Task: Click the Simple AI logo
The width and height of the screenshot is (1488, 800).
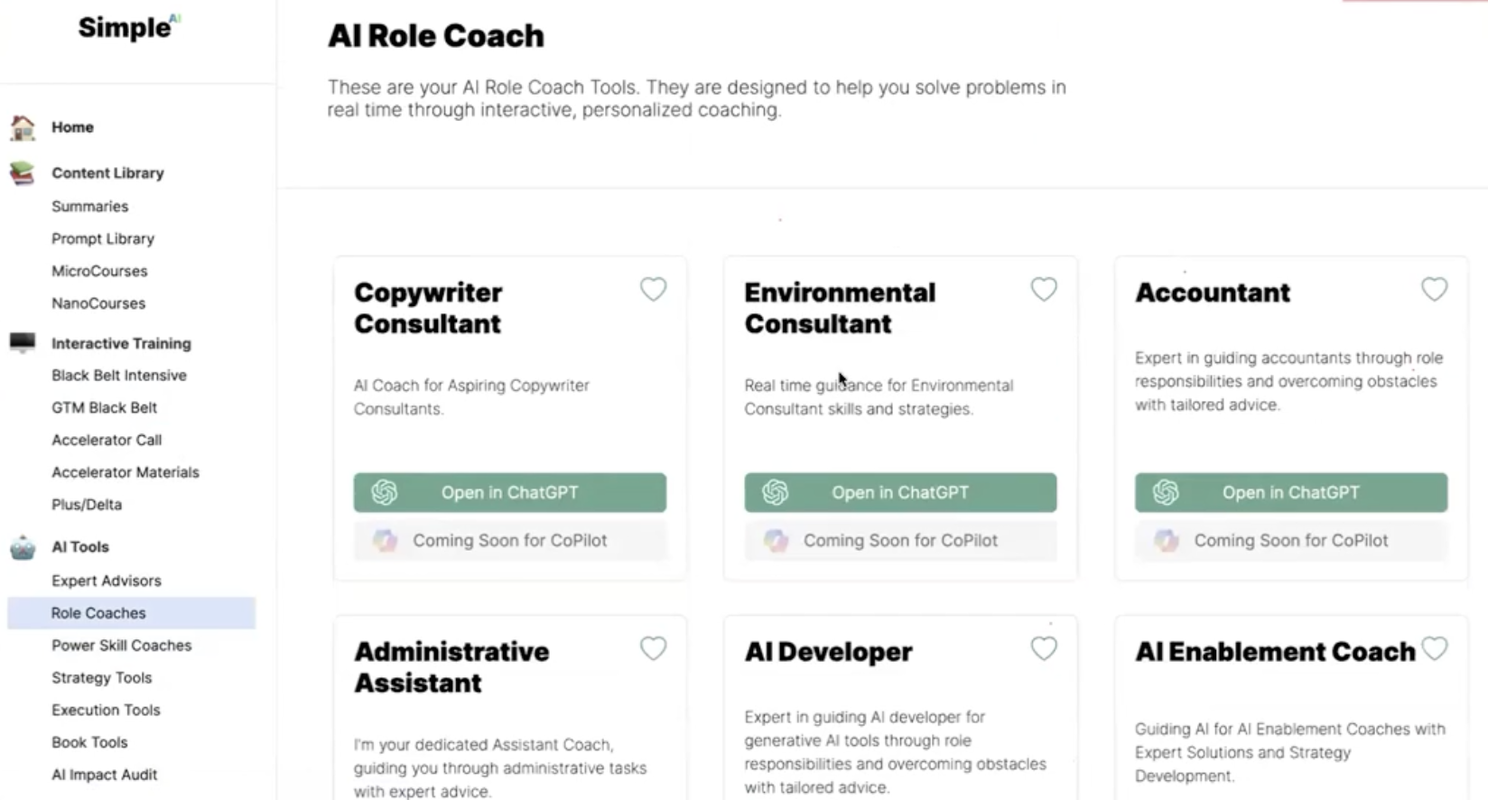Action: tap(129, 28)
